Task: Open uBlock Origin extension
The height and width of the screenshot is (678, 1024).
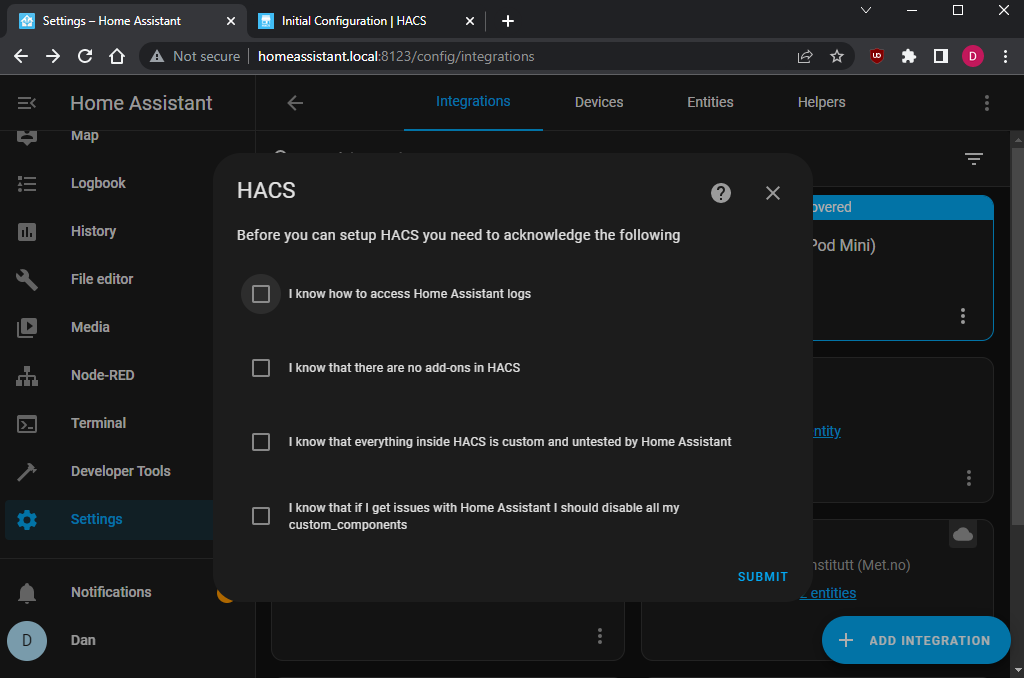Action: point(876,56)
